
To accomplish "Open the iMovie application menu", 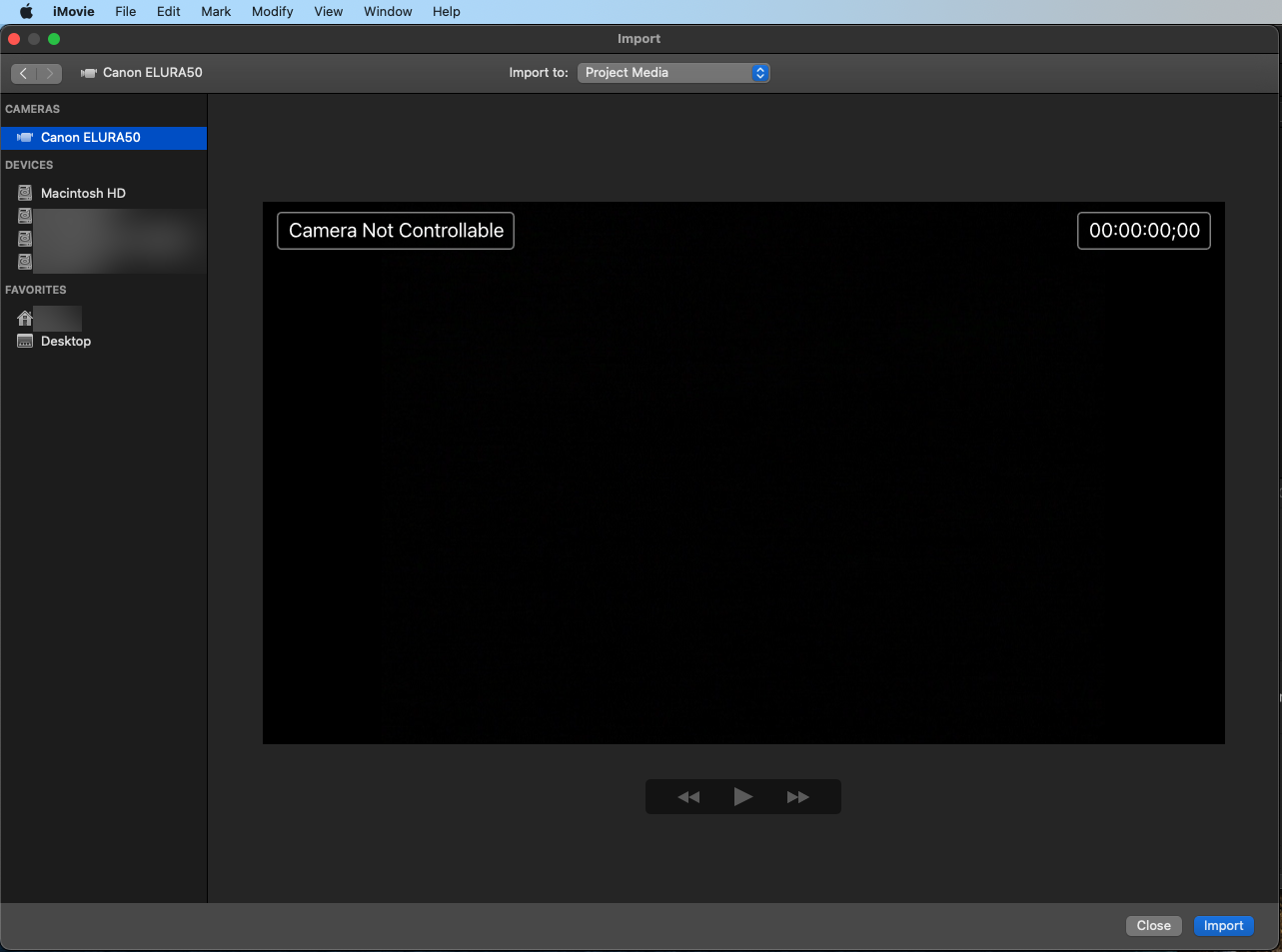I will click(x=73, y=12).
